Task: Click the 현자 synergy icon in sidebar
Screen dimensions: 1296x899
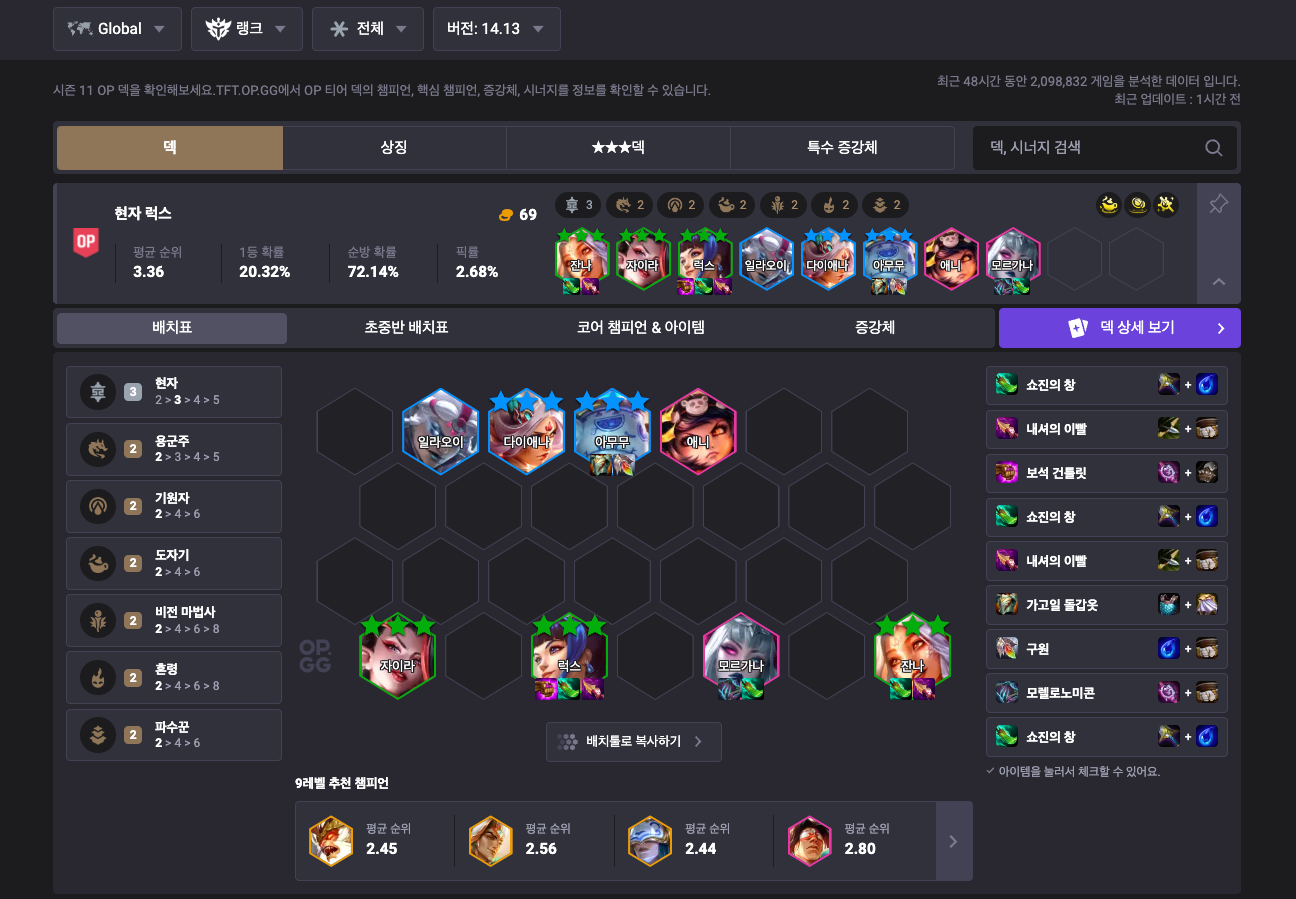Action: tap(98, 392)
